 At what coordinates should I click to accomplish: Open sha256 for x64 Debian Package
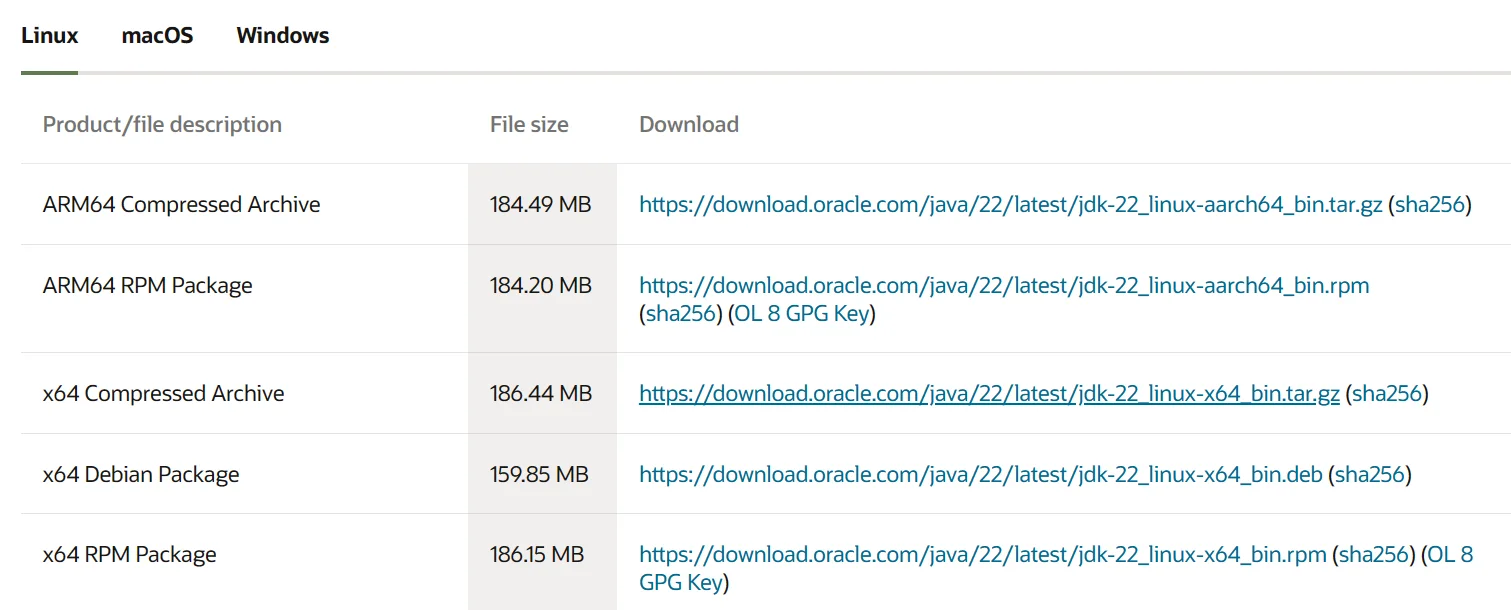[1370, 474]
